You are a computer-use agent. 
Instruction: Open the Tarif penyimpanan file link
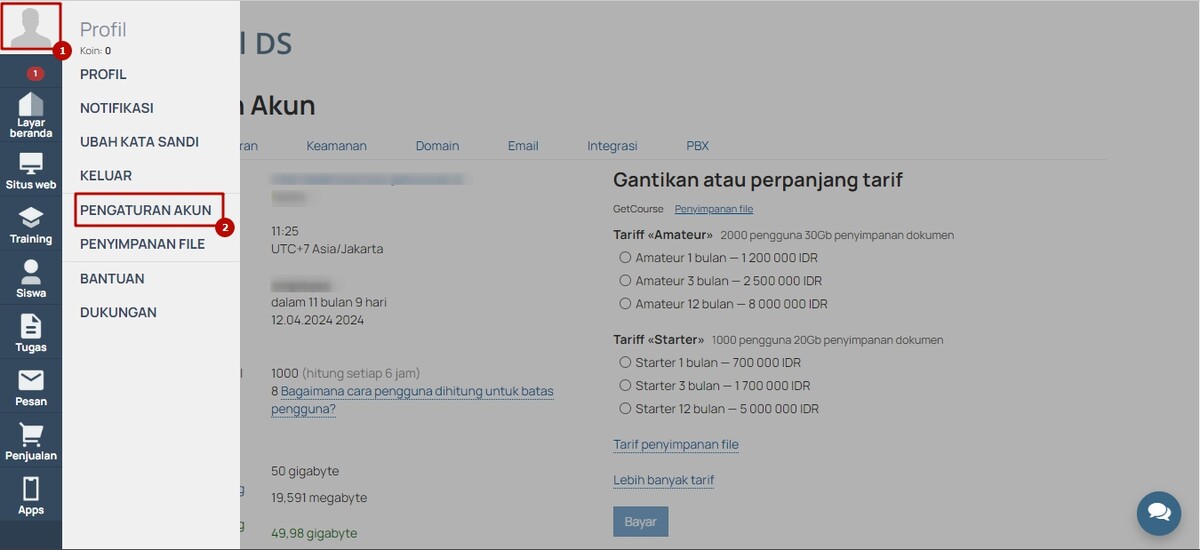[x=675, y=445]
